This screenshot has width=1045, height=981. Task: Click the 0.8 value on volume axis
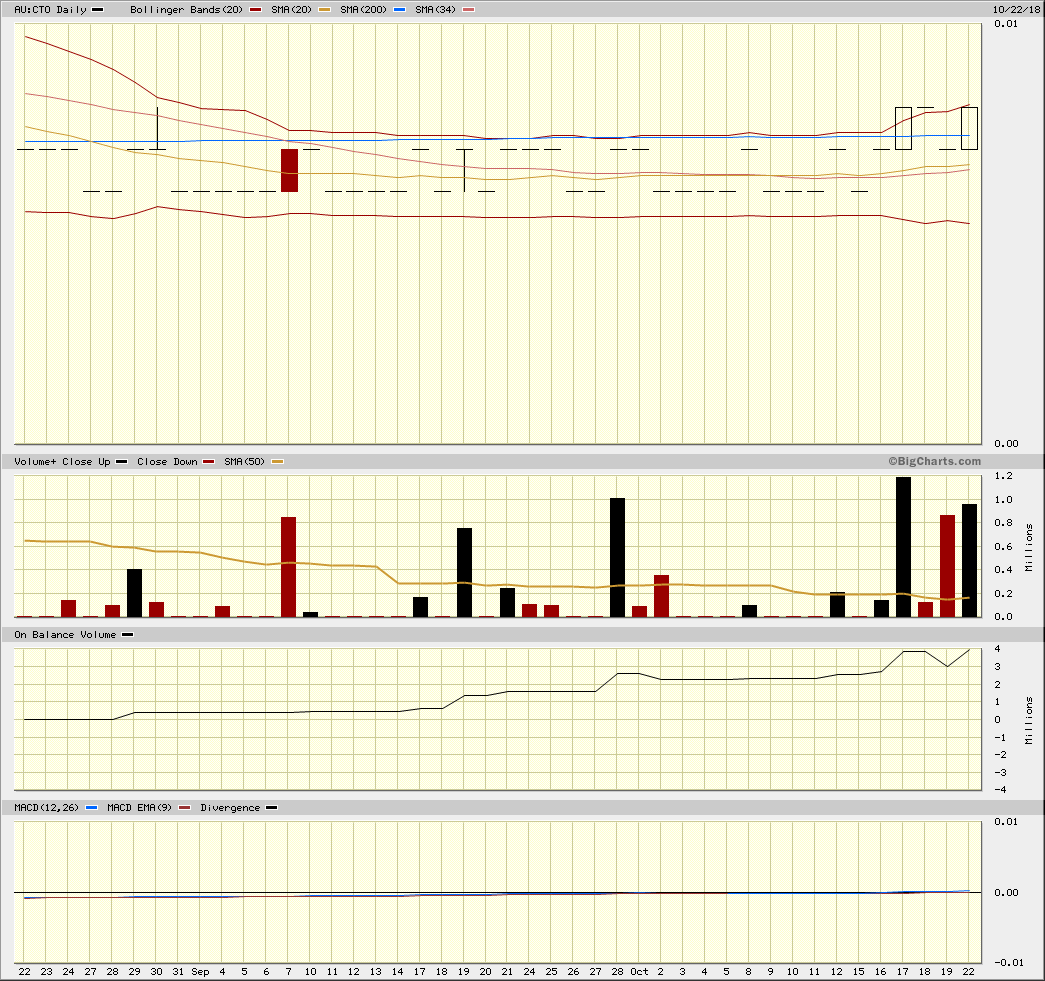[x=1004, y=523]
